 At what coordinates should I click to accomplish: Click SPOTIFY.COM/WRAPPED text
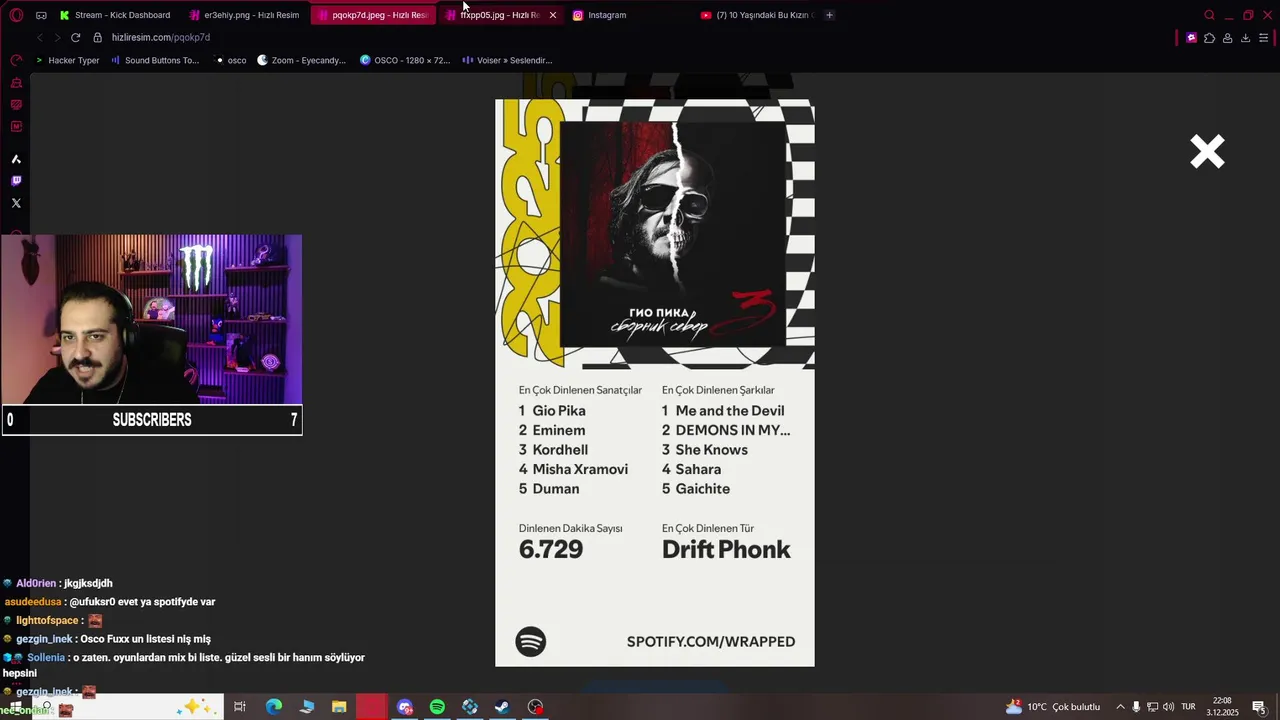(x=711, y=642)
